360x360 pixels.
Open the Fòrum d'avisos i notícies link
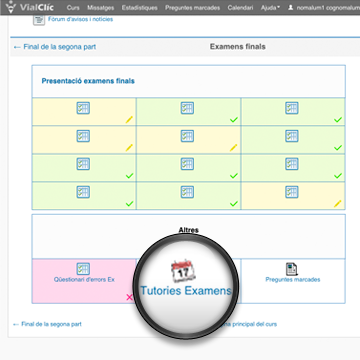[80, 19]
